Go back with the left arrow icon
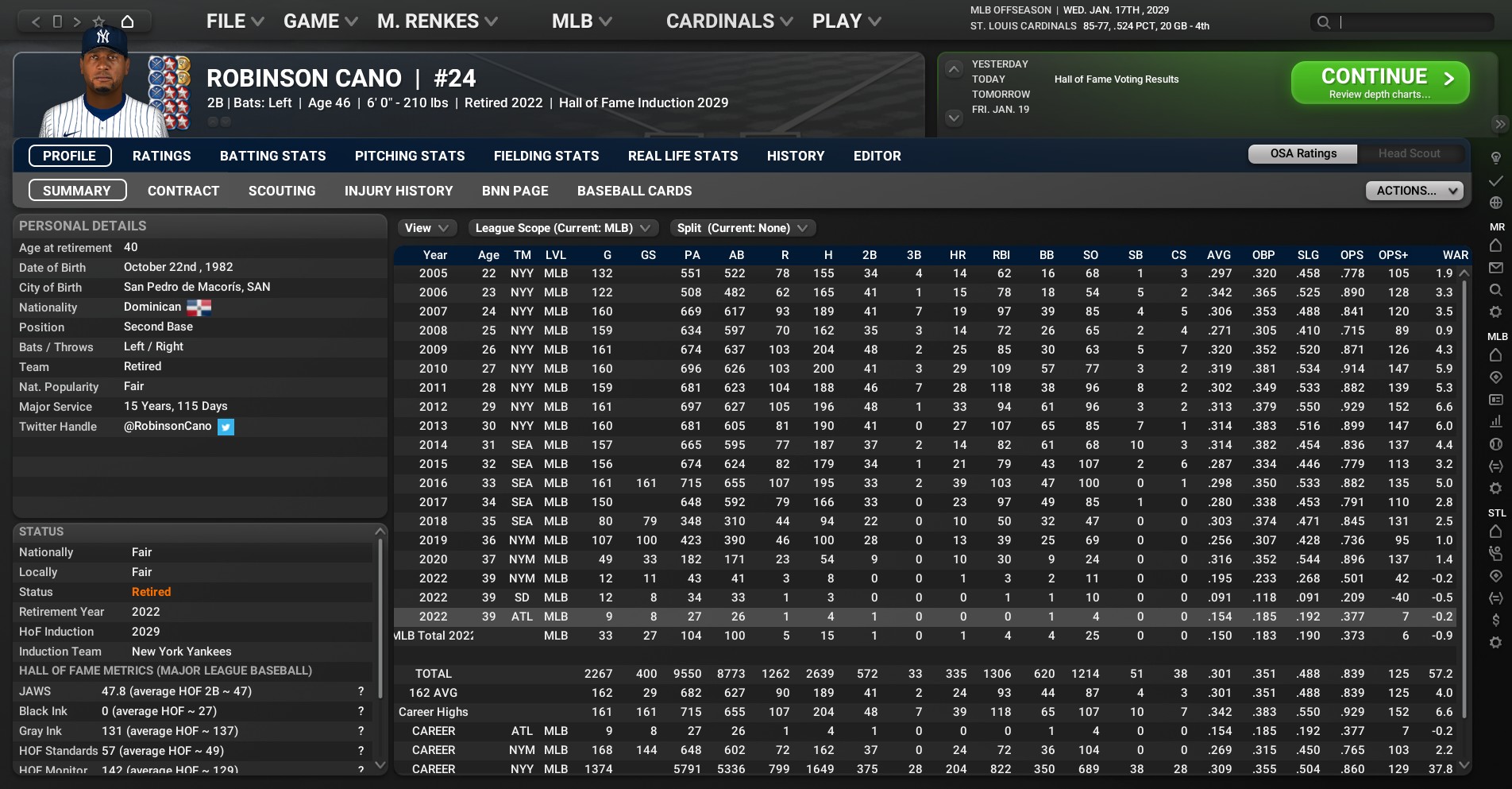 tap(36, 21)
